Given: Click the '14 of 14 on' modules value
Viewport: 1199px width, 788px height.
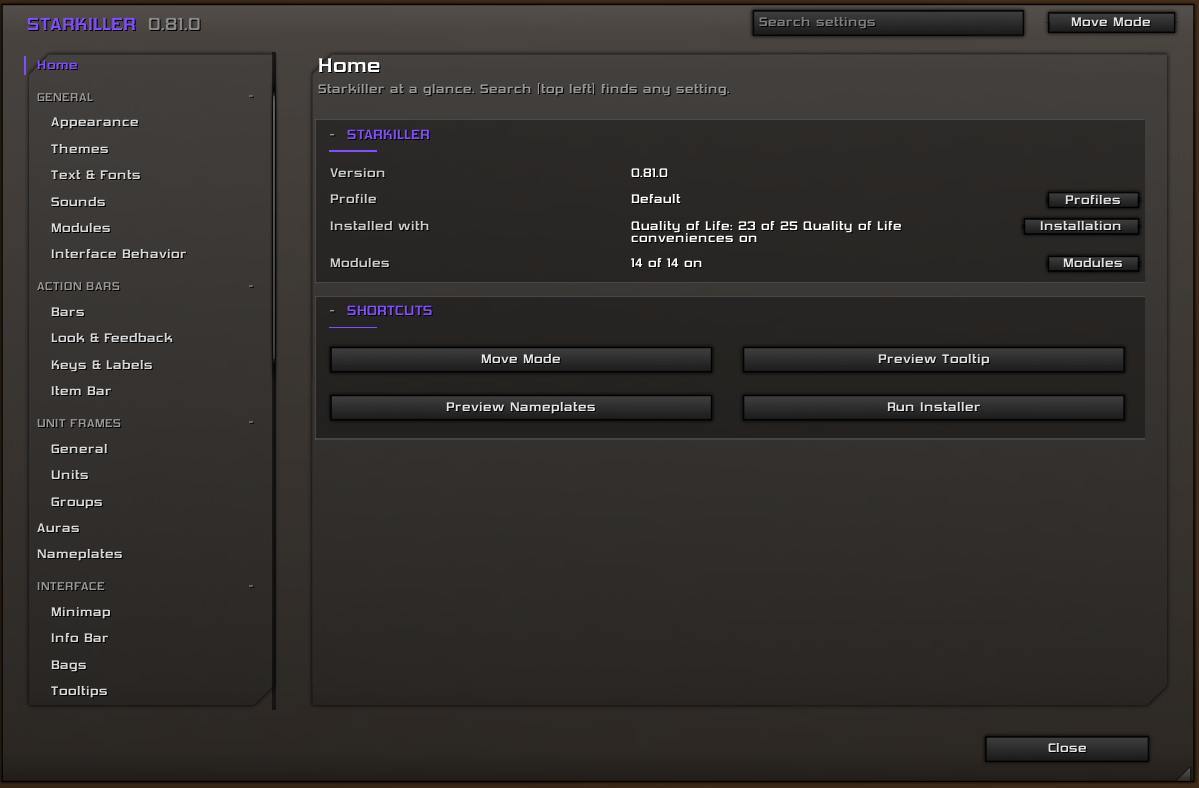Looking at the screenshot, I should pos(666,263).
